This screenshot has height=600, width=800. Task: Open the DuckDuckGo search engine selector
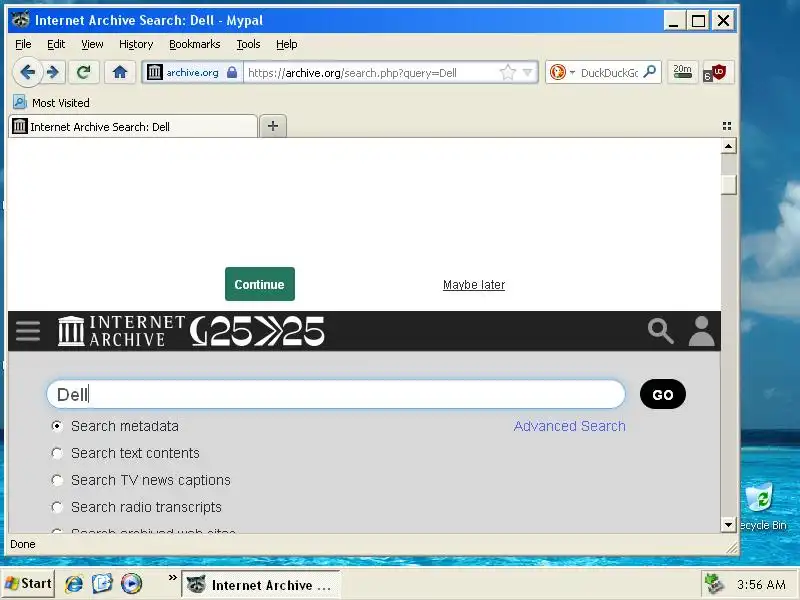562,72
